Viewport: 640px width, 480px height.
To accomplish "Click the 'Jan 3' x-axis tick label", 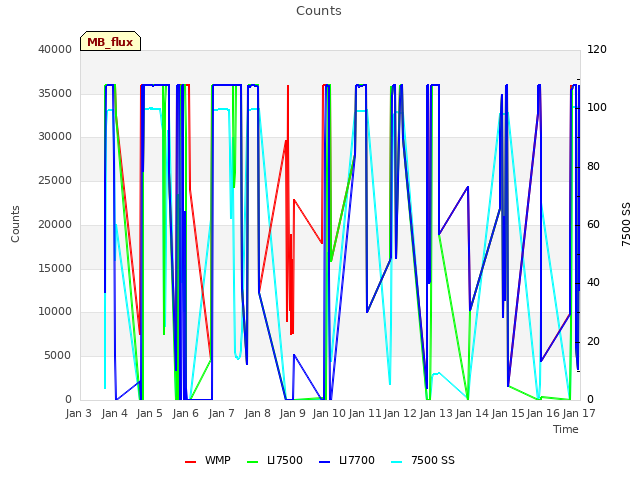I will point(79,413).
